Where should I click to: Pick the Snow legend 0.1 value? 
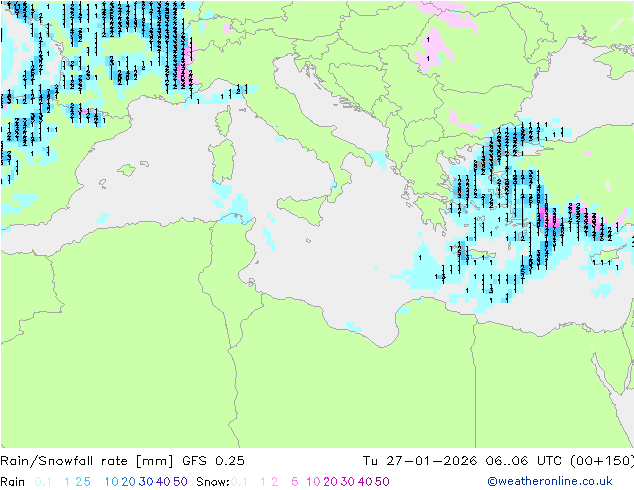click(239, 482)
